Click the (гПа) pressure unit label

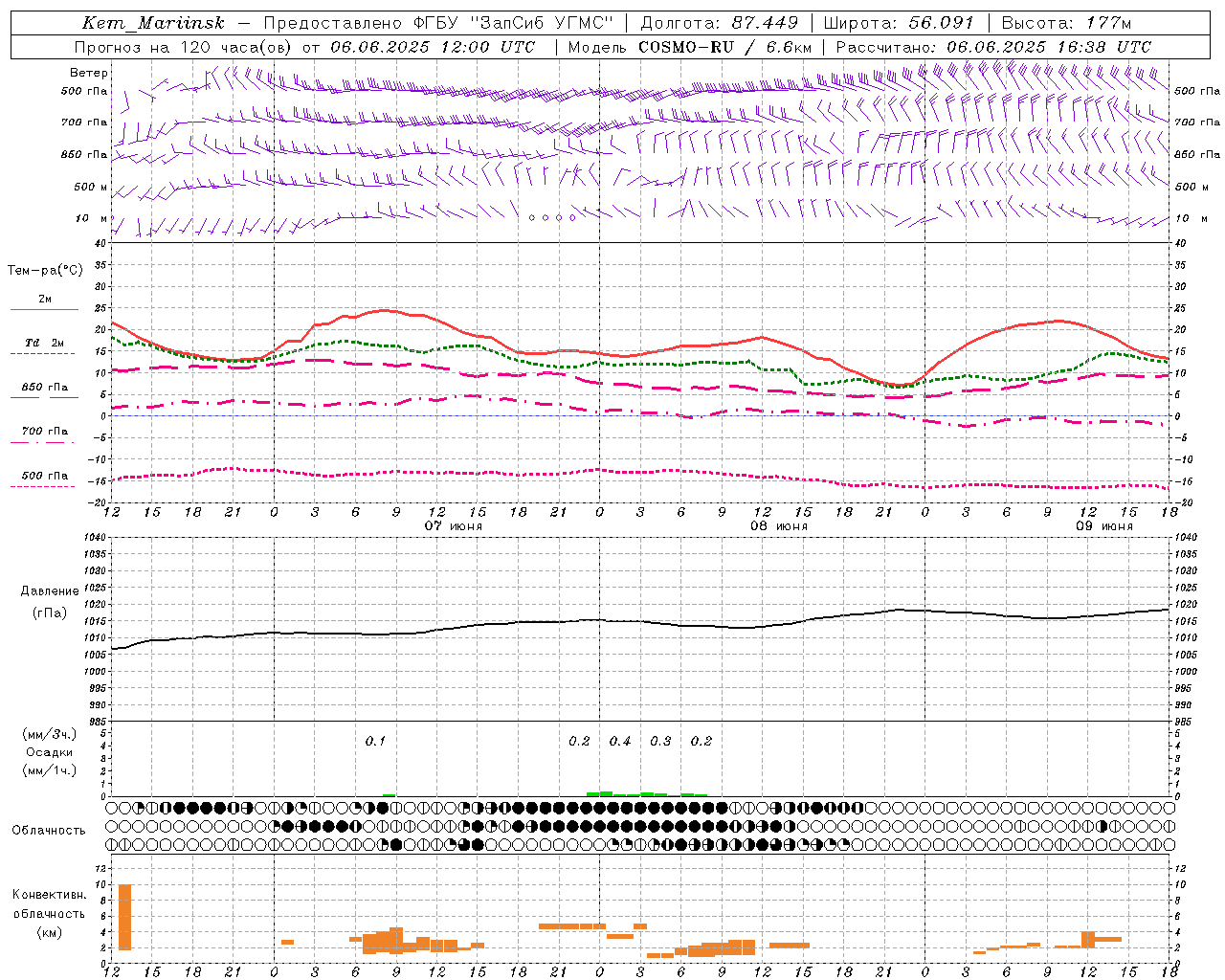point(50,613)
